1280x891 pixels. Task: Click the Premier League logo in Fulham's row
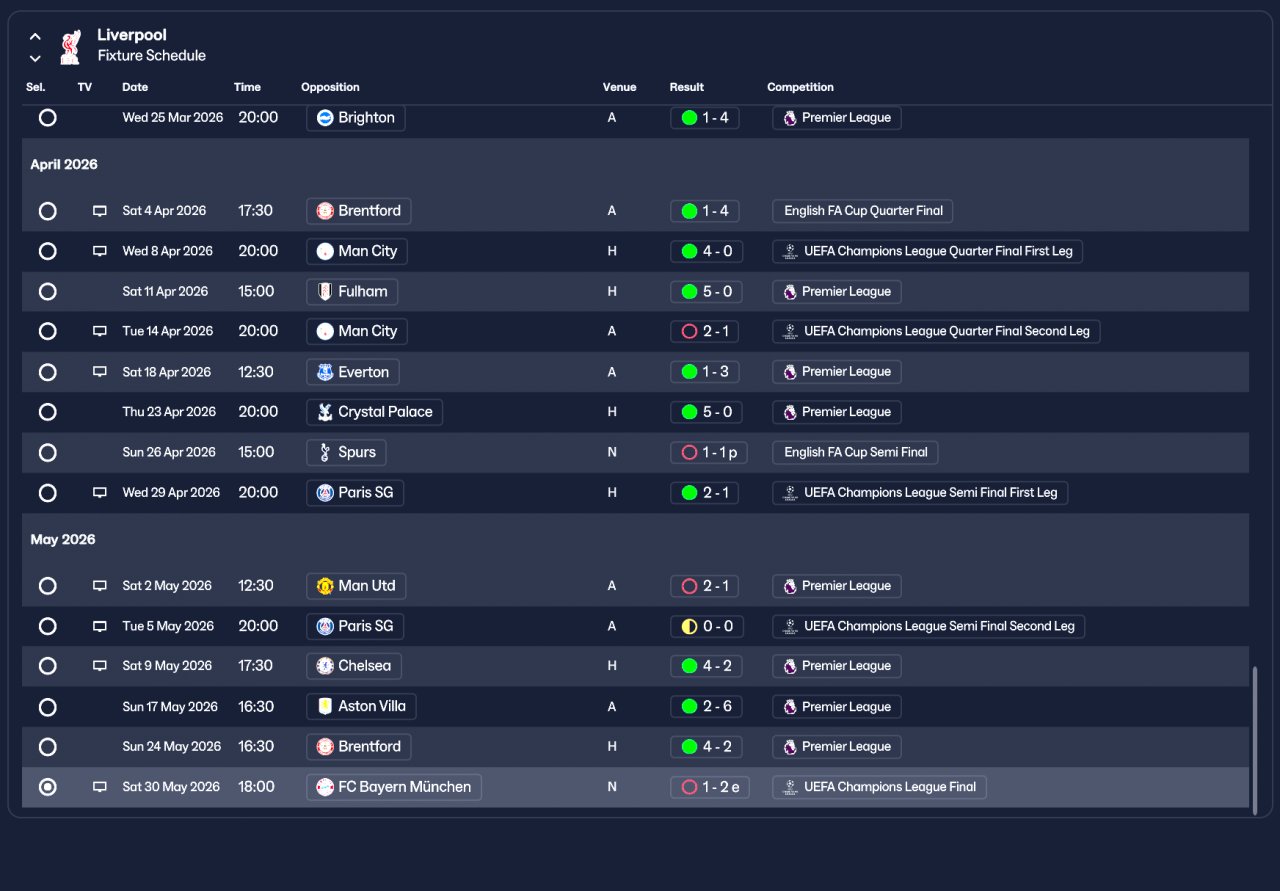coord(790,292)
